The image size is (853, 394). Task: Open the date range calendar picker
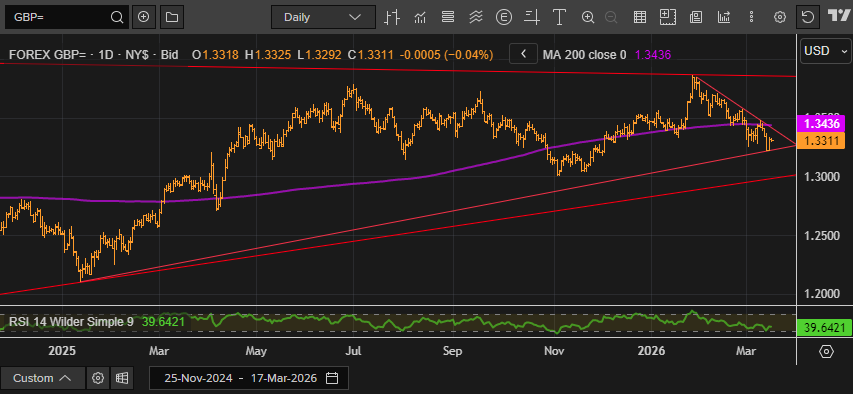tap(332, 378)
